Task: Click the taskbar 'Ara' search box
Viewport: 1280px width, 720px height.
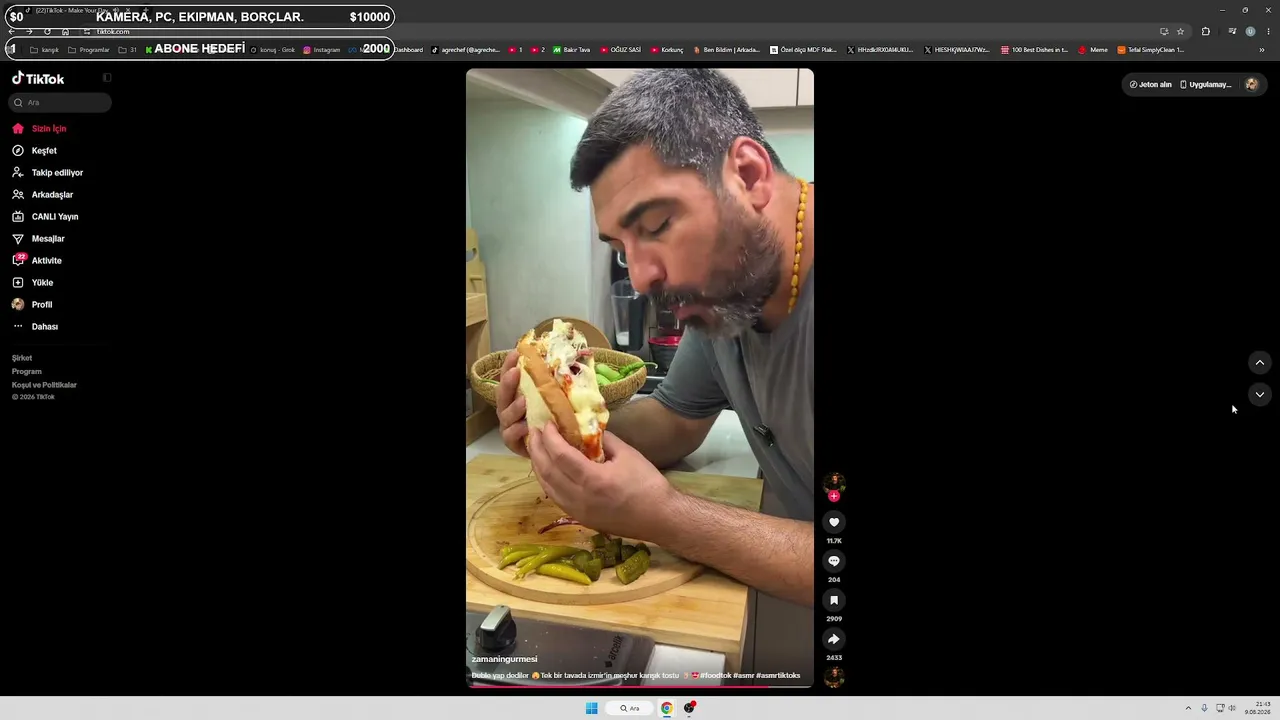Action: point(629,708)
